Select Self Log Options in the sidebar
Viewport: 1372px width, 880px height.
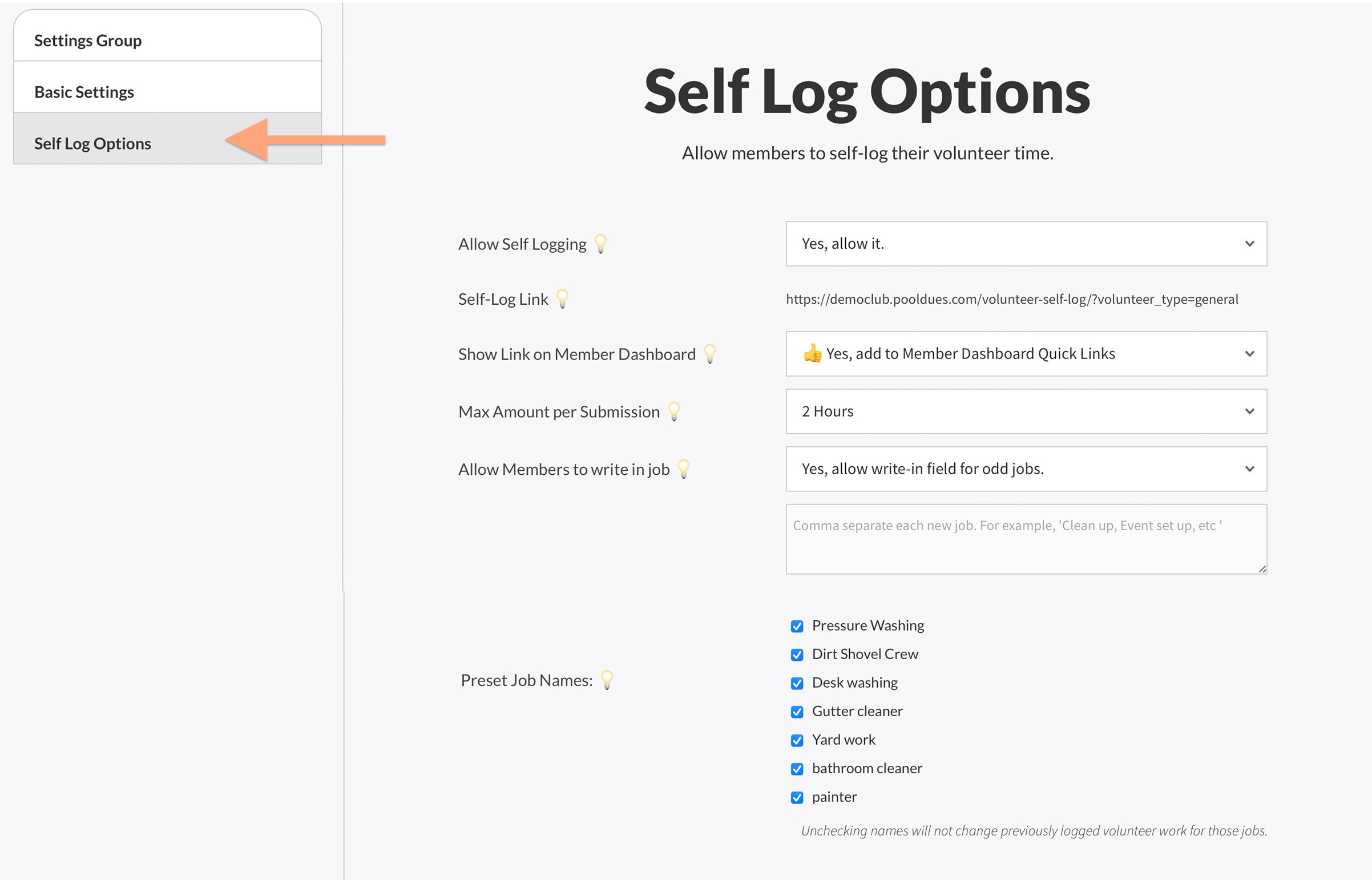click(x=92, y=143)
